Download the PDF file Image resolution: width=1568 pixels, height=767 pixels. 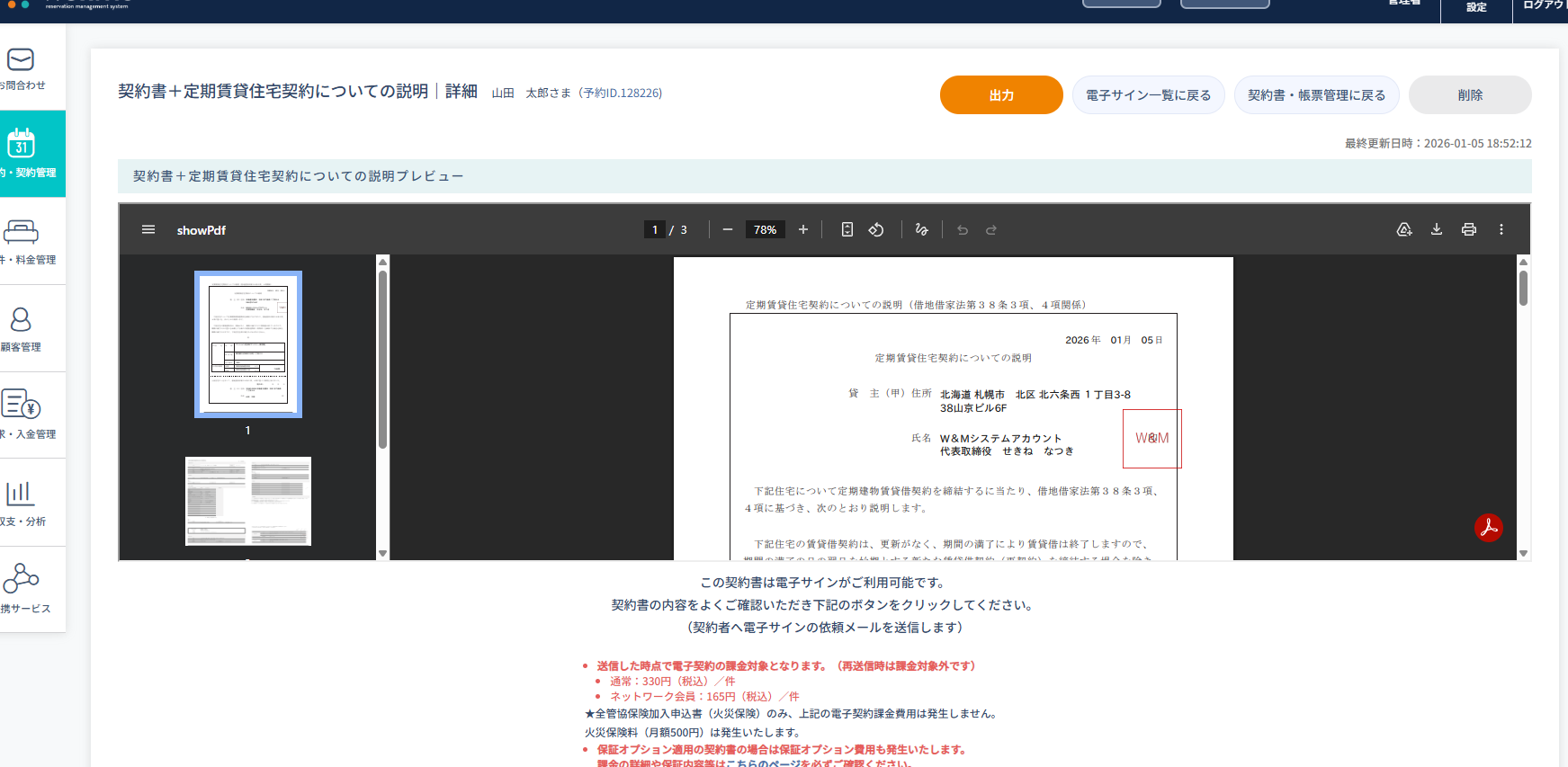point(1437,229)
